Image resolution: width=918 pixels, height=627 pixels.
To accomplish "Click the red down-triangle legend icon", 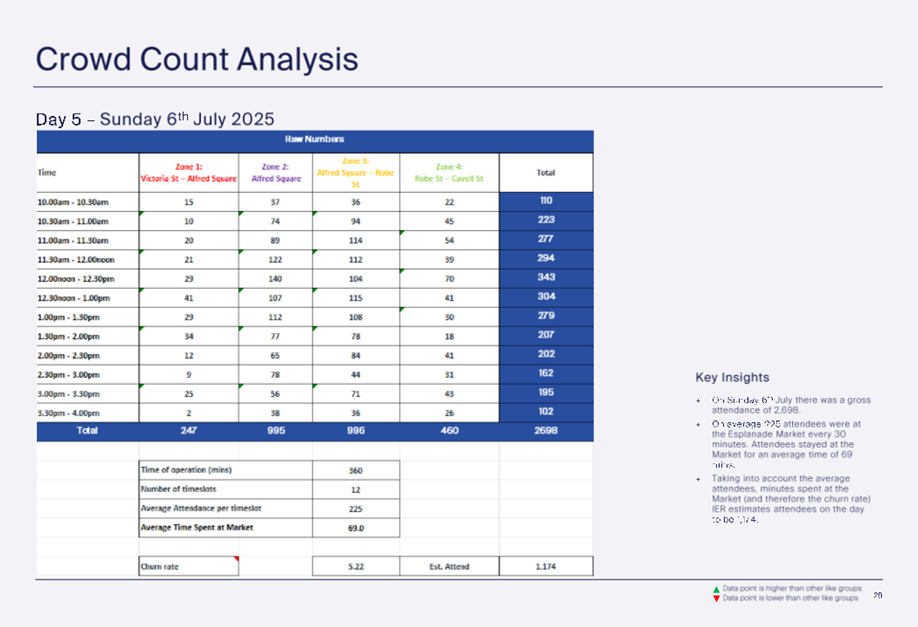I will [715, 598].
